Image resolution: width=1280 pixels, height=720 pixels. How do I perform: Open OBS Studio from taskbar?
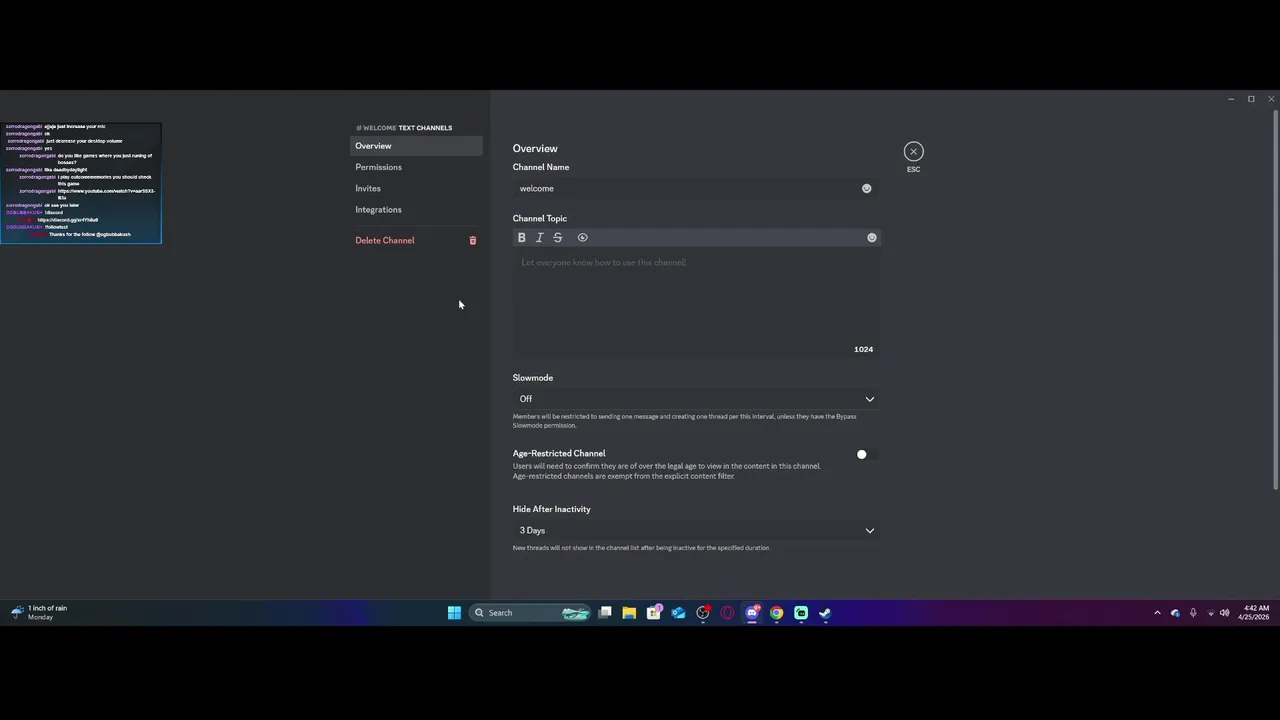coord(703,613)
